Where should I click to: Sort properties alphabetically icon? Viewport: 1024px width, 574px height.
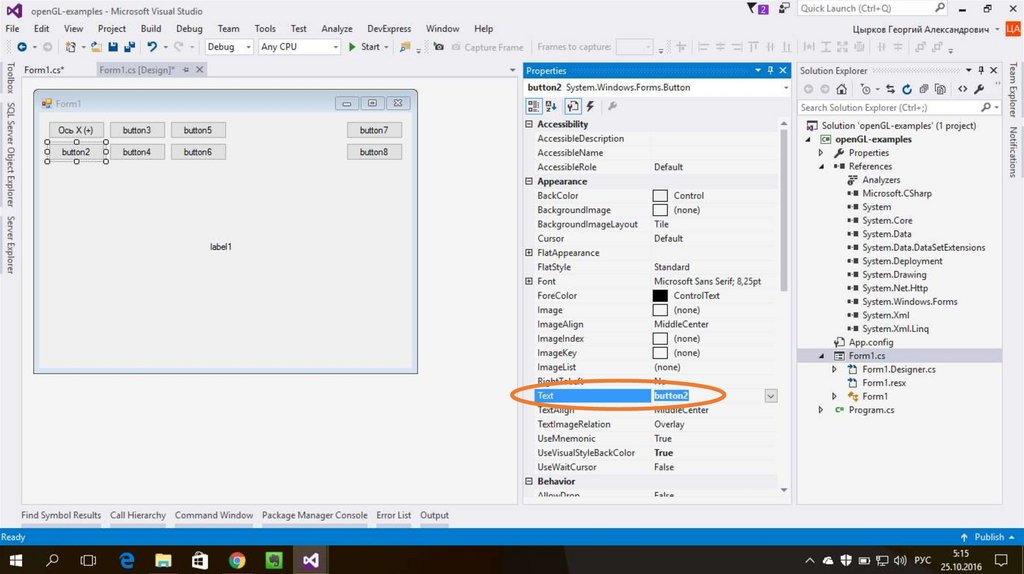pyautogui.click(x=551, y=106)
